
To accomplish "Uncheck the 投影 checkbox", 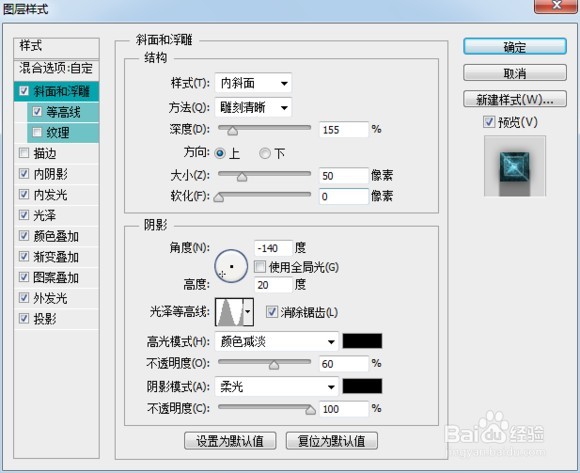I will point(24,318).
